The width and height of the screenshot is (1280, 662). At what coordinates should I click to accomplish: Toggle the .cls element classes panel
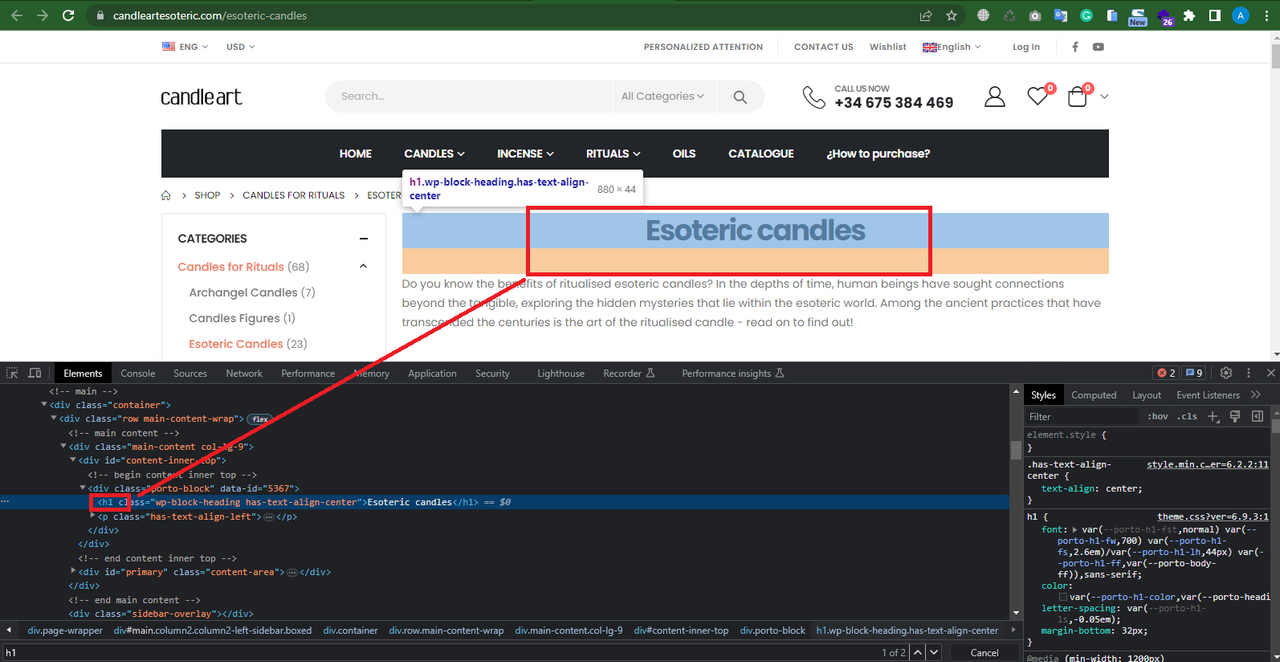1187,416
